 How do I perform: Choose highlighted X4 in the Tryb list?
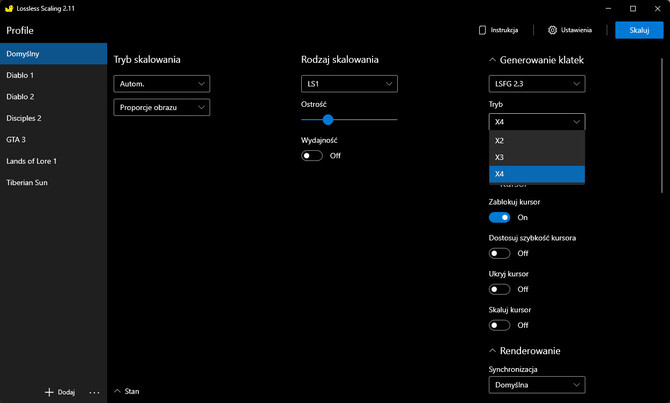click(x=537, y=174)
